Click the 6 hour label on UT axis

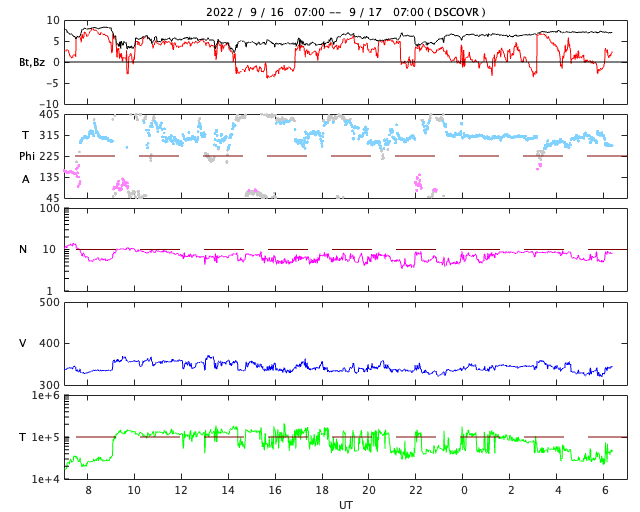tap(605, 490)
